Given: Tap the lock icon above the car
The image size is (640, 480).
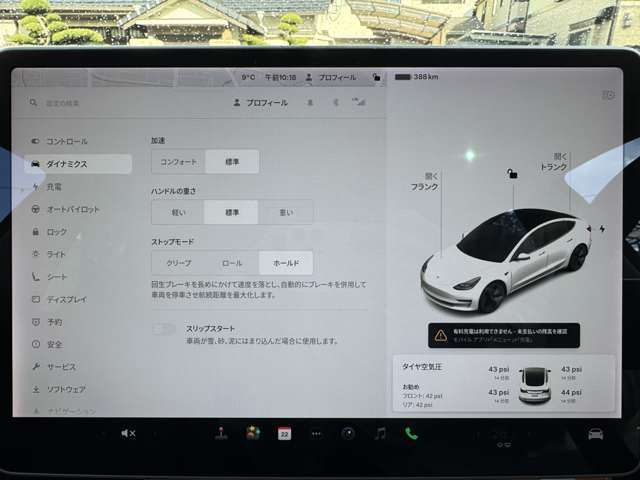Looking at the screenshot, I should tap(511, 174).
